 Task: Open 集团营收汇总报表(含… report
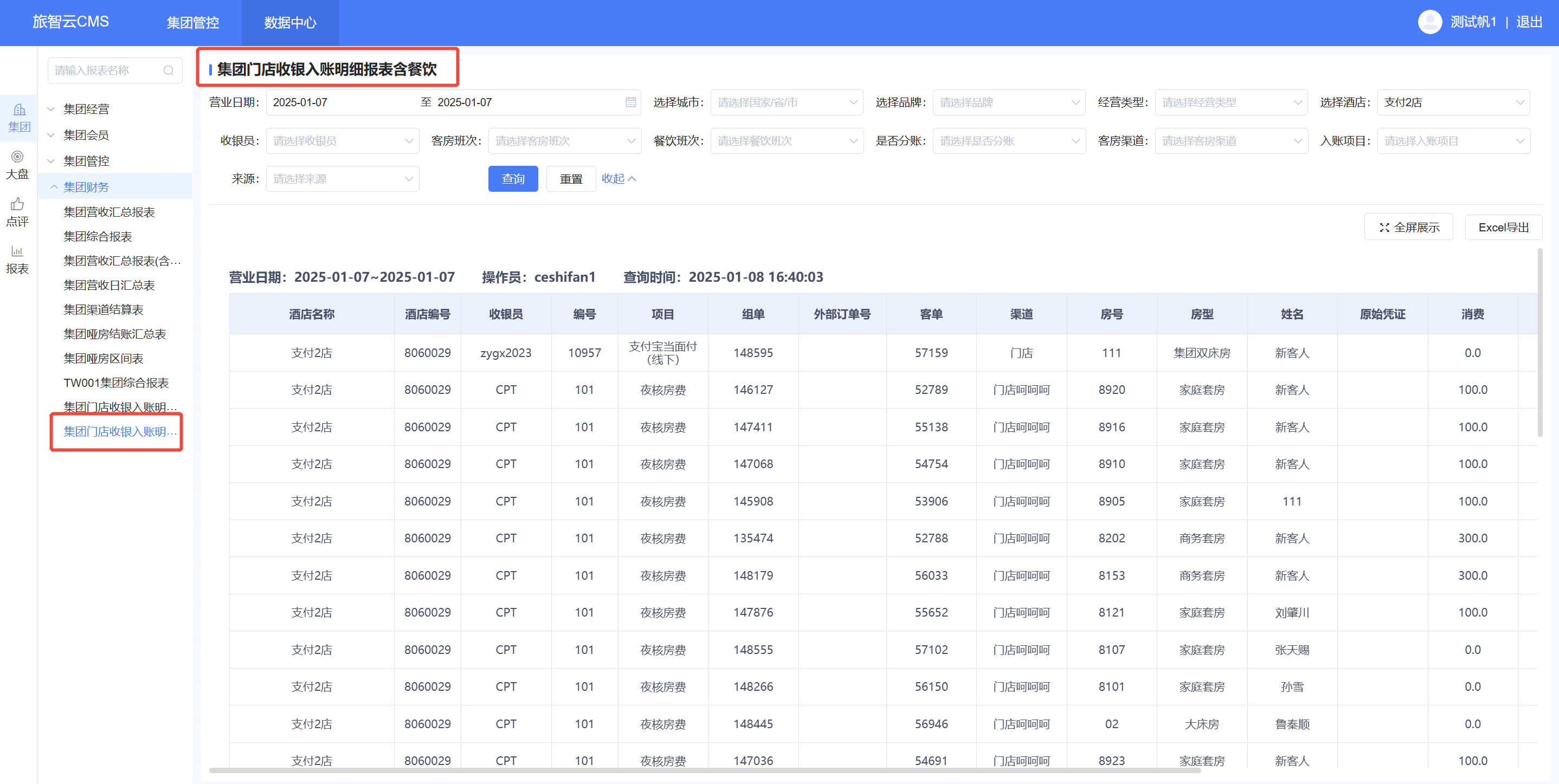click(123, 261)
